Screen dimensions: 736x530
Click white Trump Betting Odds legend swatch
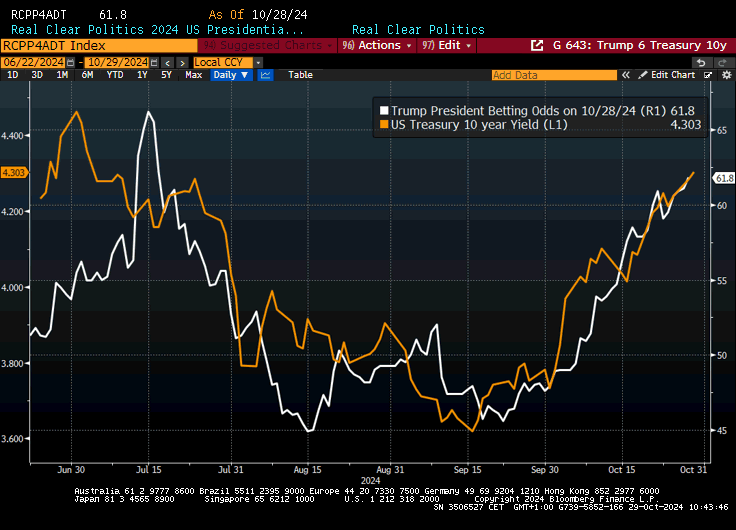(384, 111)
